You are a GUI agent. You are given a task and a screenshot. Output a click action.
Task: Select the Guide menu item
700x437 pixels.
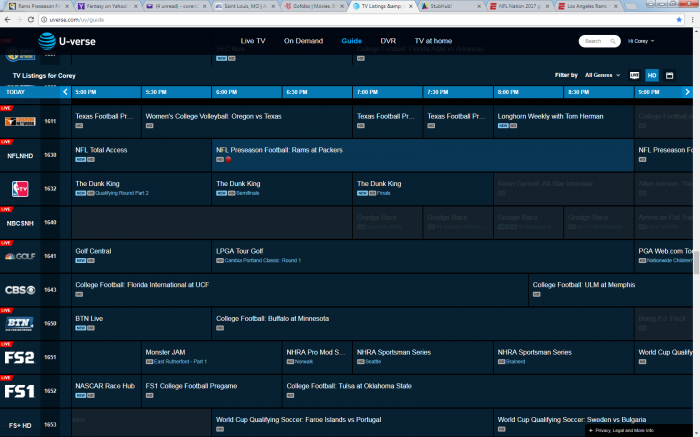[351, 41]
